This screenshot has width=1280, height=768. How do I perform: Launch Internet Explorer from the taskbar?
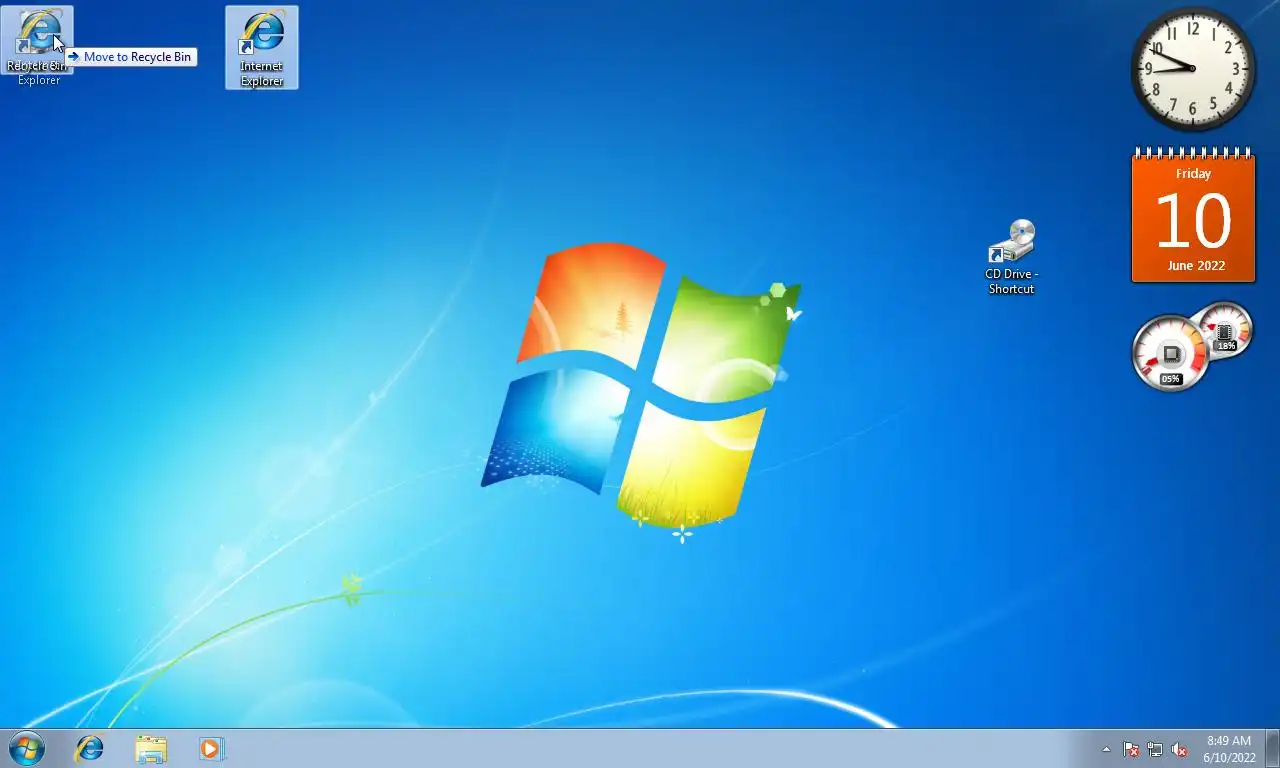(90, 748)
